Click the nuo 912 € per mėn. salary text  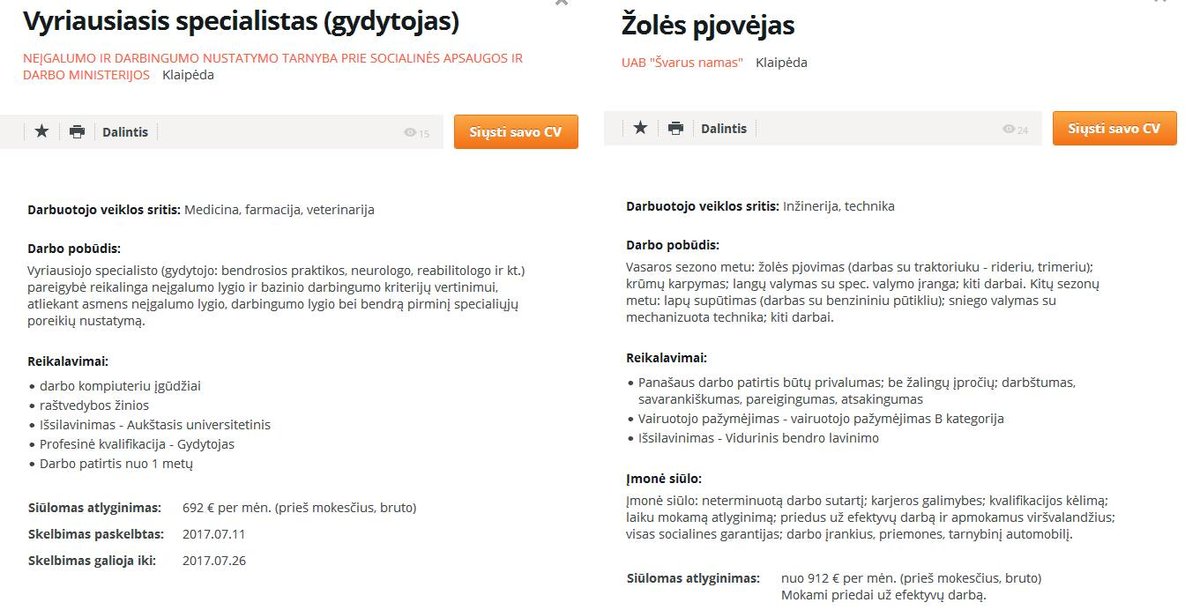point(910,578)
